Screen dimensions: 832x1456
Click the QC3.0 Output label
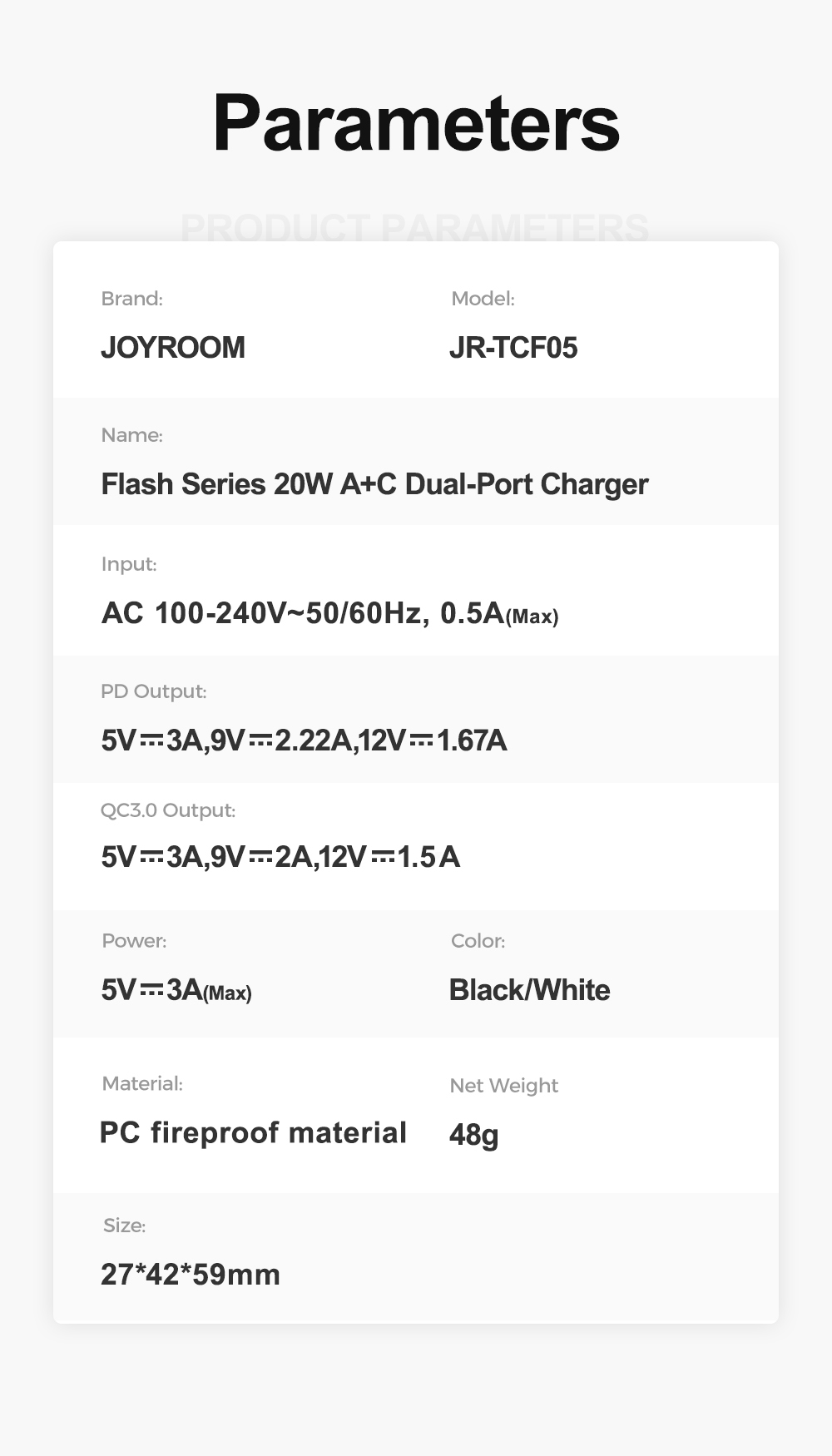168,810
